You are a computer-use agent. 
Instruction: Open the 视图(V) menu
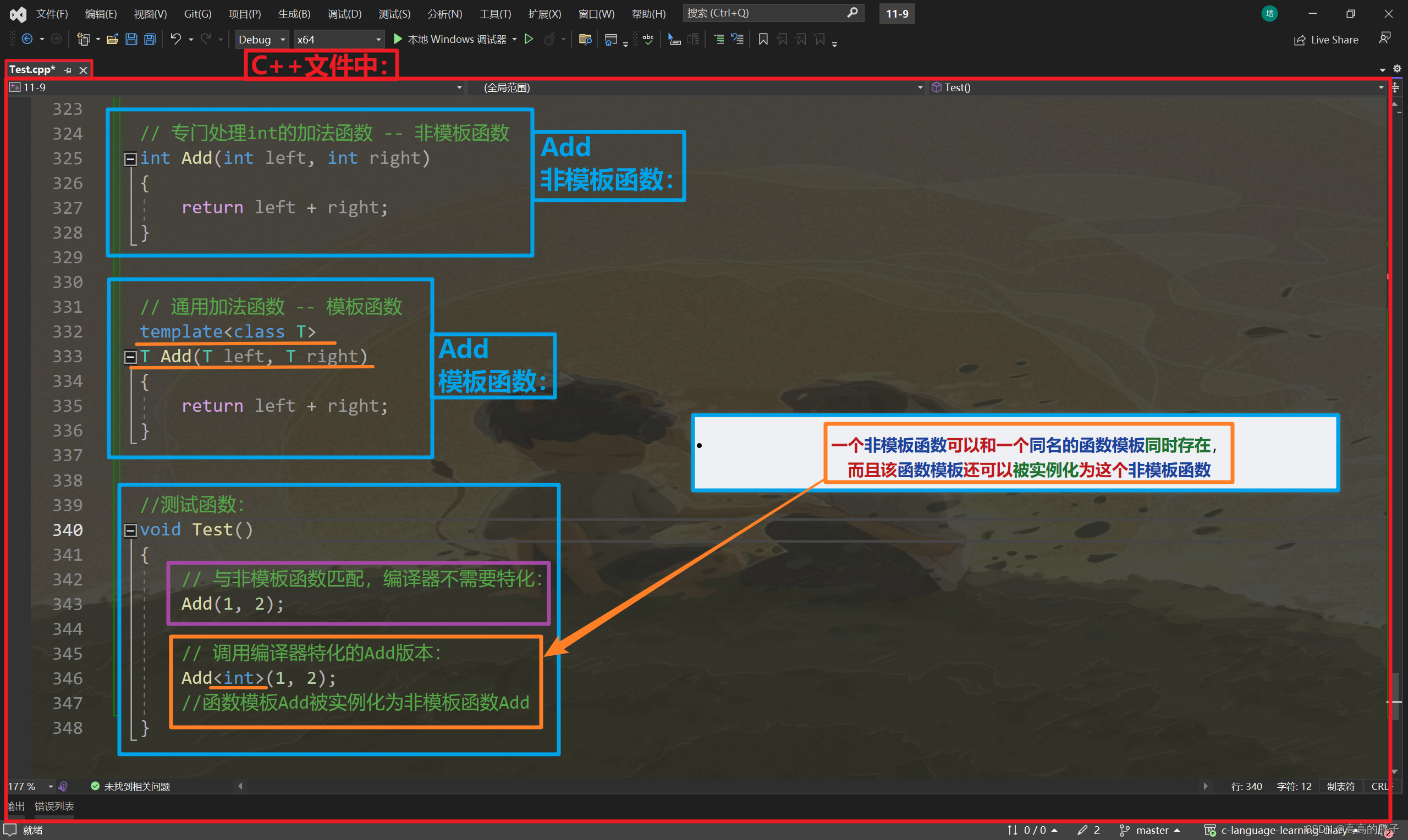pyautogui.click(x=150, y=14)
